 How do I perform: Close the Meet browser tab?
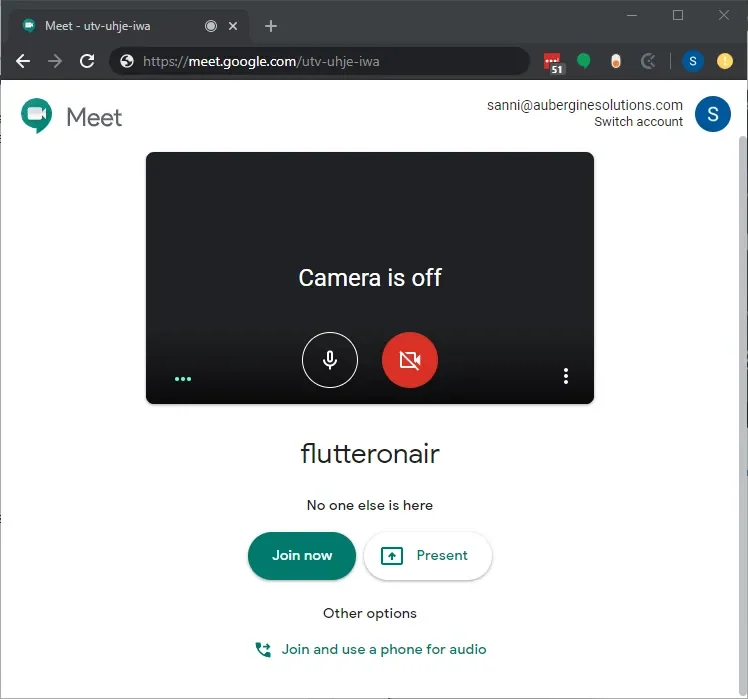[233, 26]
